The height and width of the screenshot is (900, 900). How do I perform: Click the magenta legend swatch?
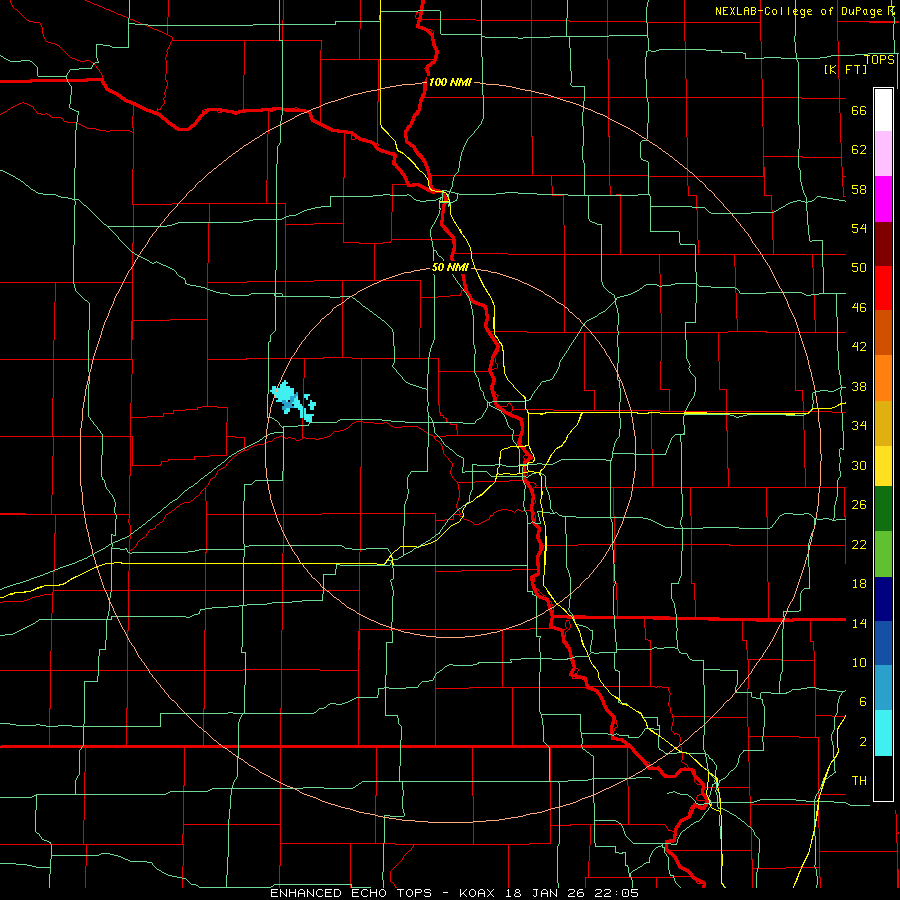pos(883,199)
